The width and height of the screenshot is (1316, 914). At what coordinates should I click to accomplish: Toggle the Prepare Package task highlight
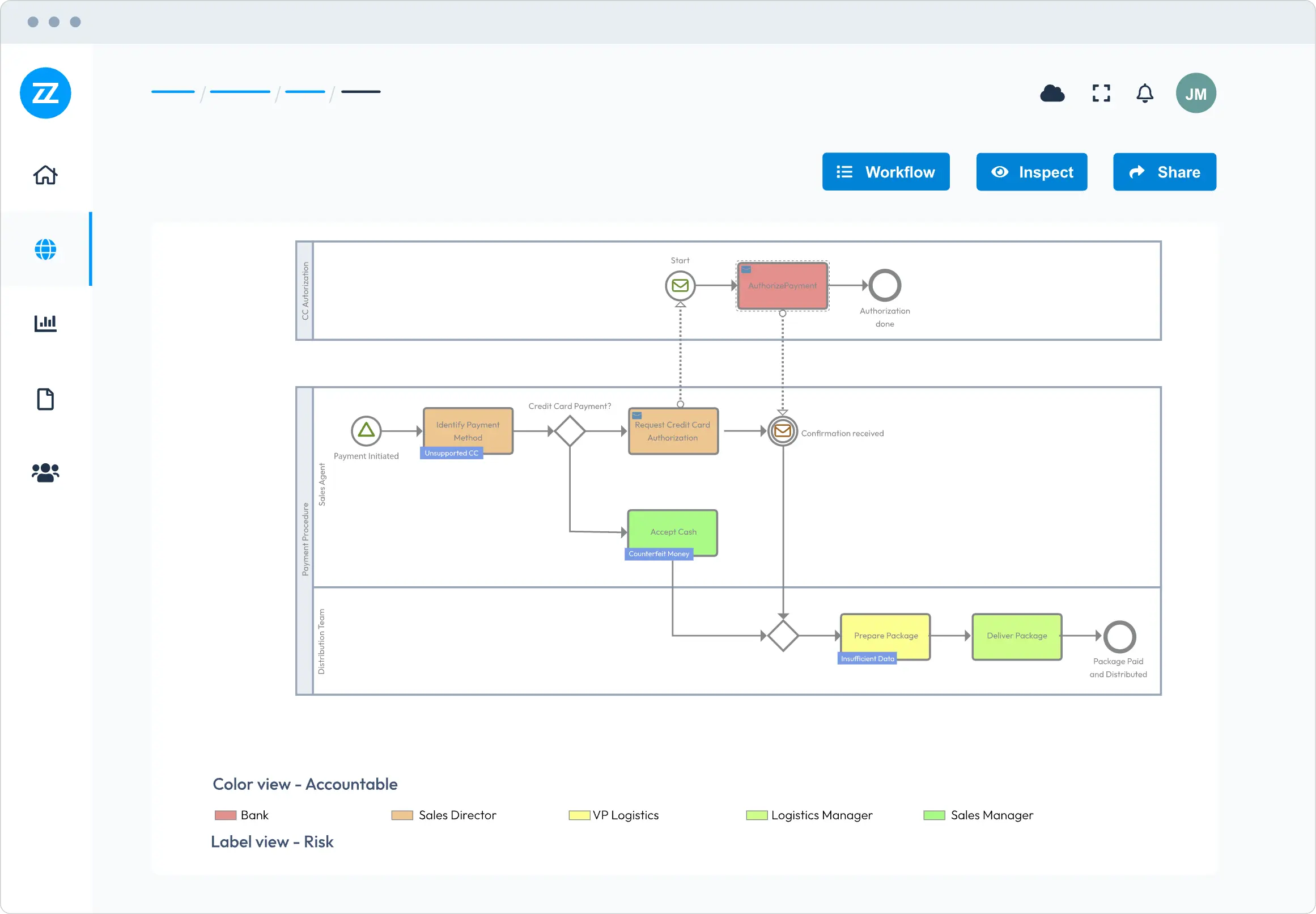click(884, 636)
